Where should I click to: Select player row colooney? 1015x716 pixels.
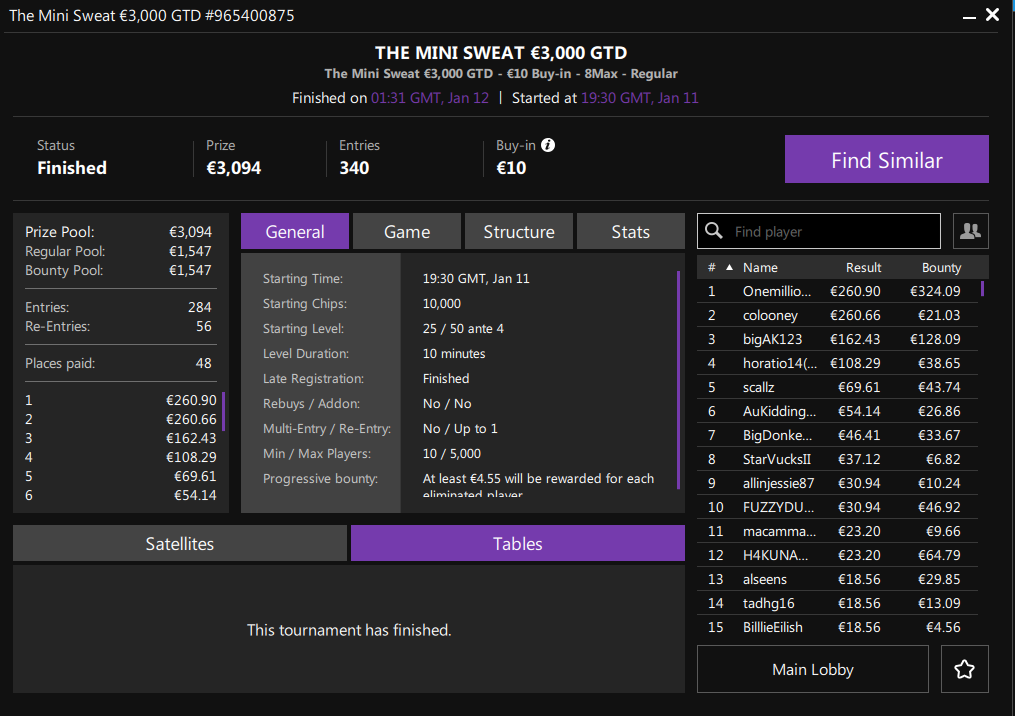(x=837, y=315)
